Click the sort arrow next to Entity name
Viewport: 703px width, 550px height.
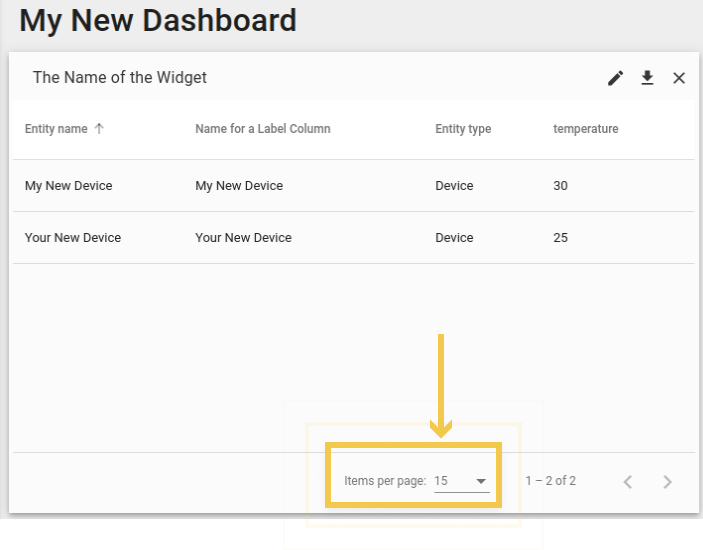coord(99,129)
